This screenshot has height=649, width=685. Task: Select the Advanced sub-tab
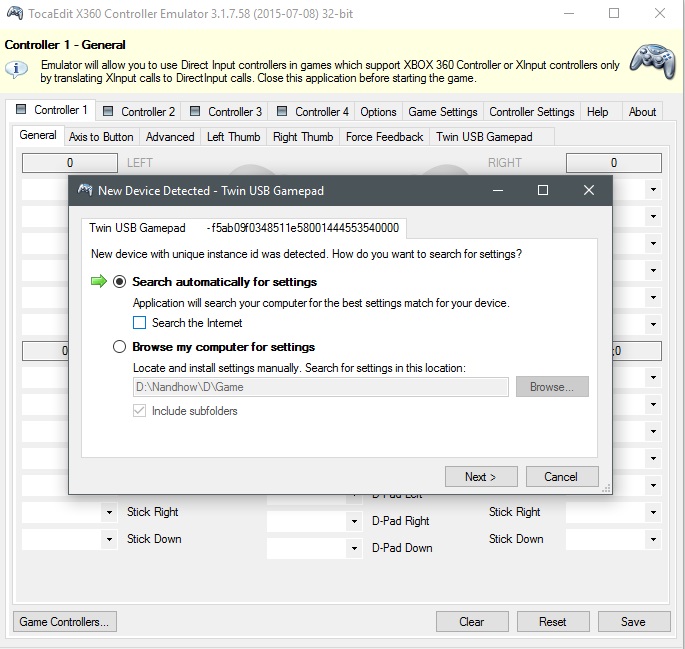[x=170, y=137]
